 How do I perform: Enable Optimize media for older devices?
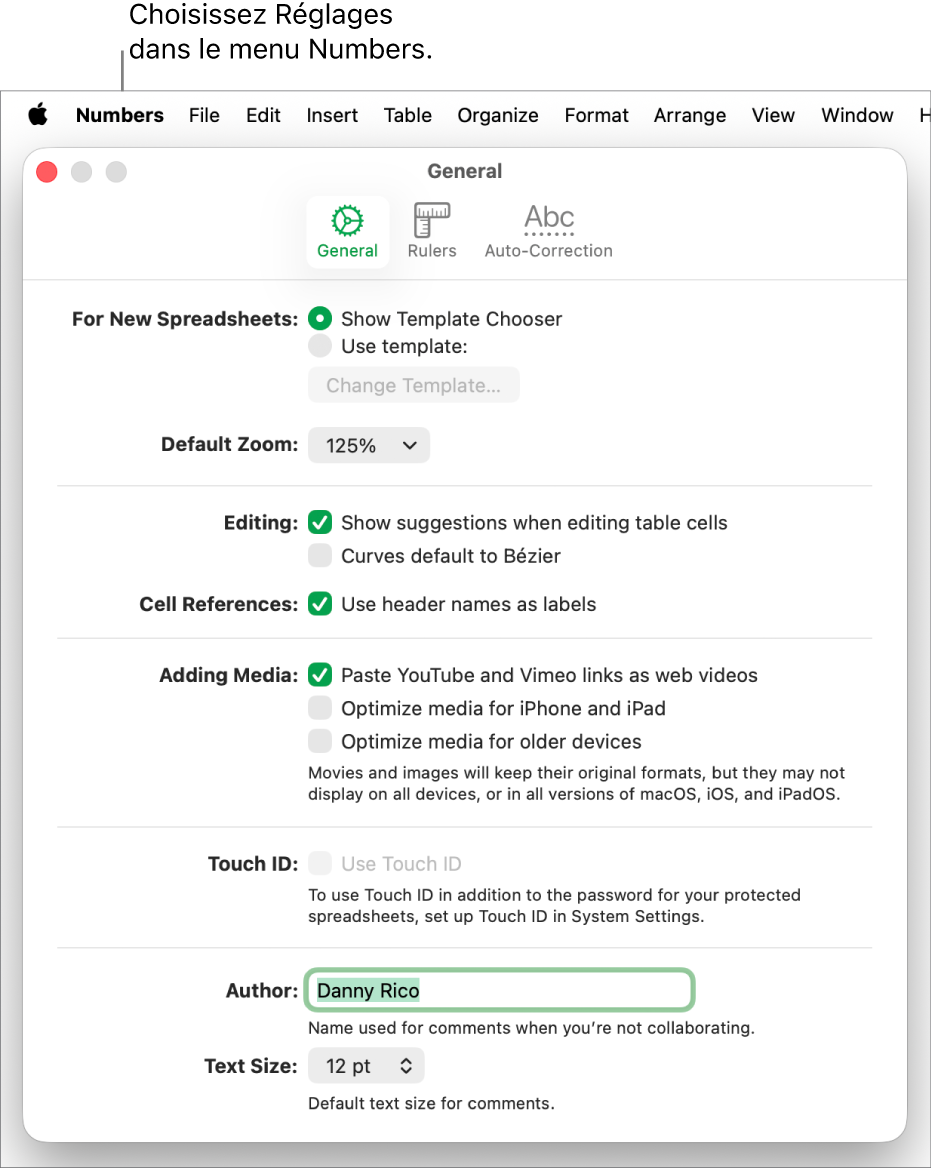click(x=320, y=741)
